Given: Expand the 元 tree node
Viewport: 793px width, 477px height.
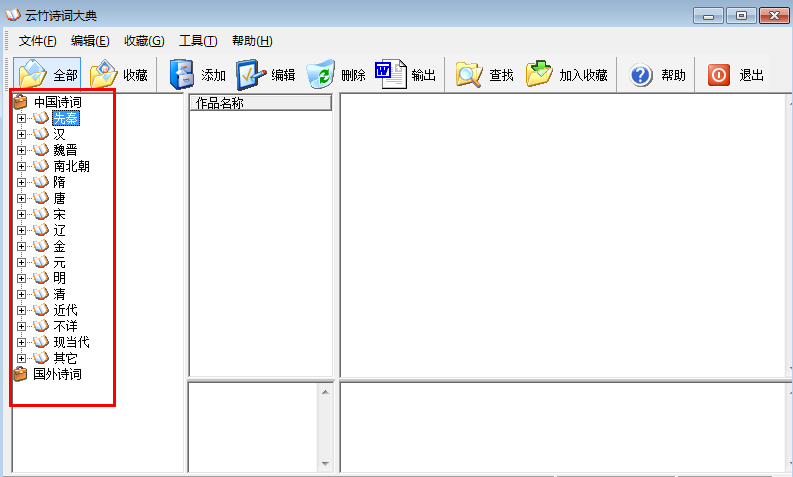Looking at the screenshot, I should (21, 263).
